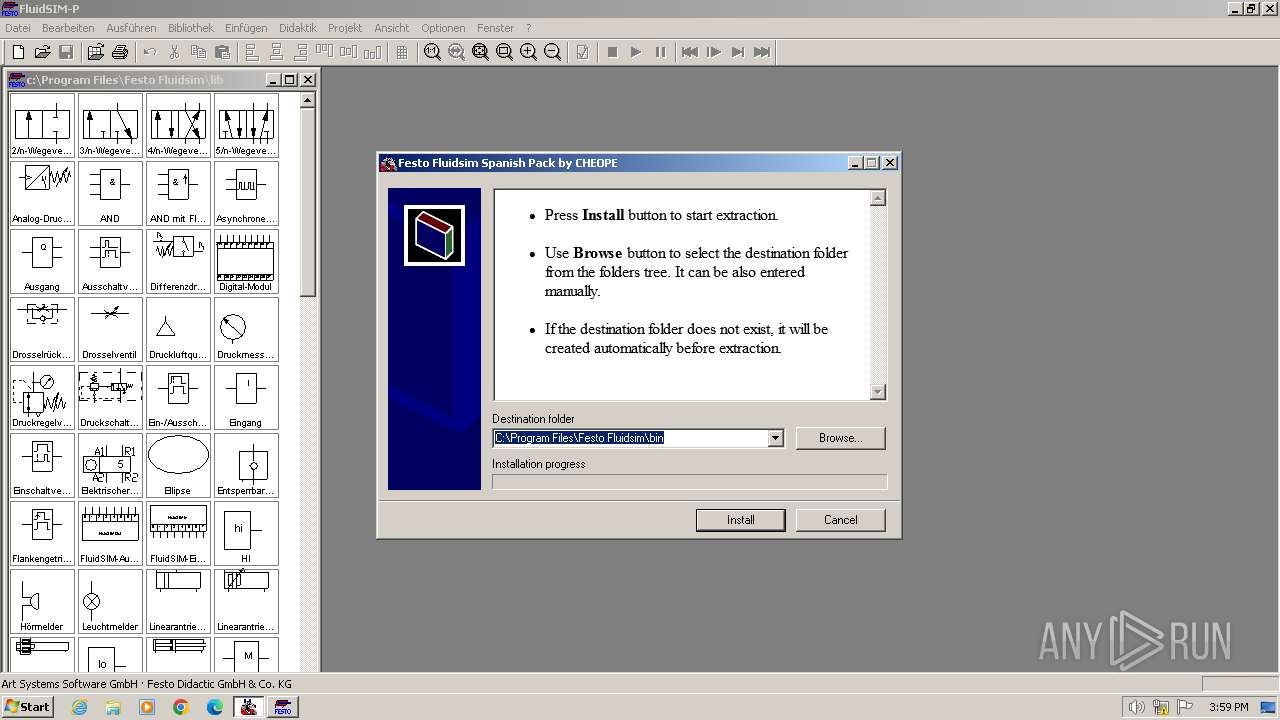The height and width of the screenshot is (720, 1280).
Task: Click the Copy toolbar icon
Action: (x=198, y=52)
